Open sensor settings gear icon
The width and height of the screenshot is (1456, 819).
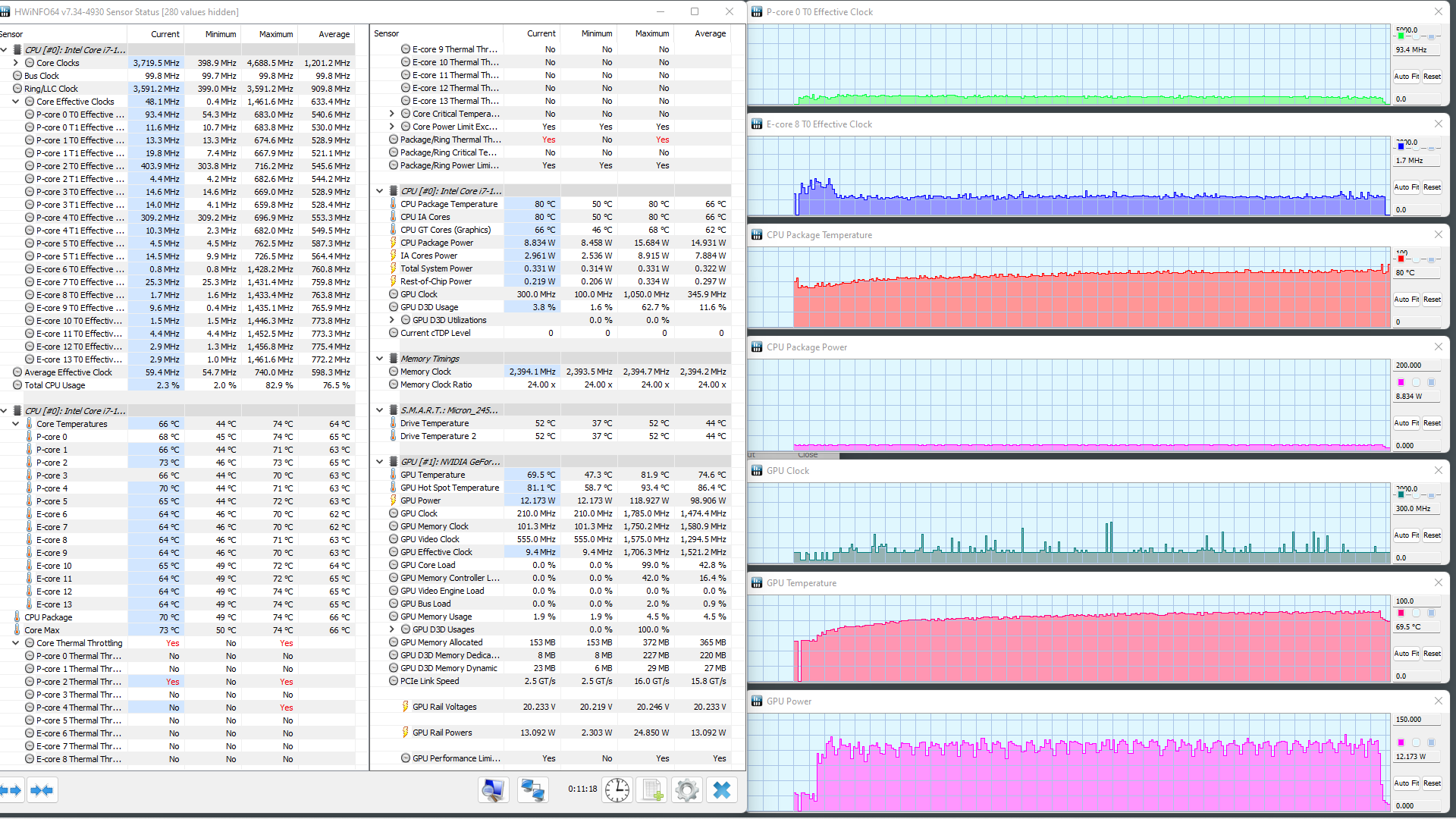click(687, 790)
